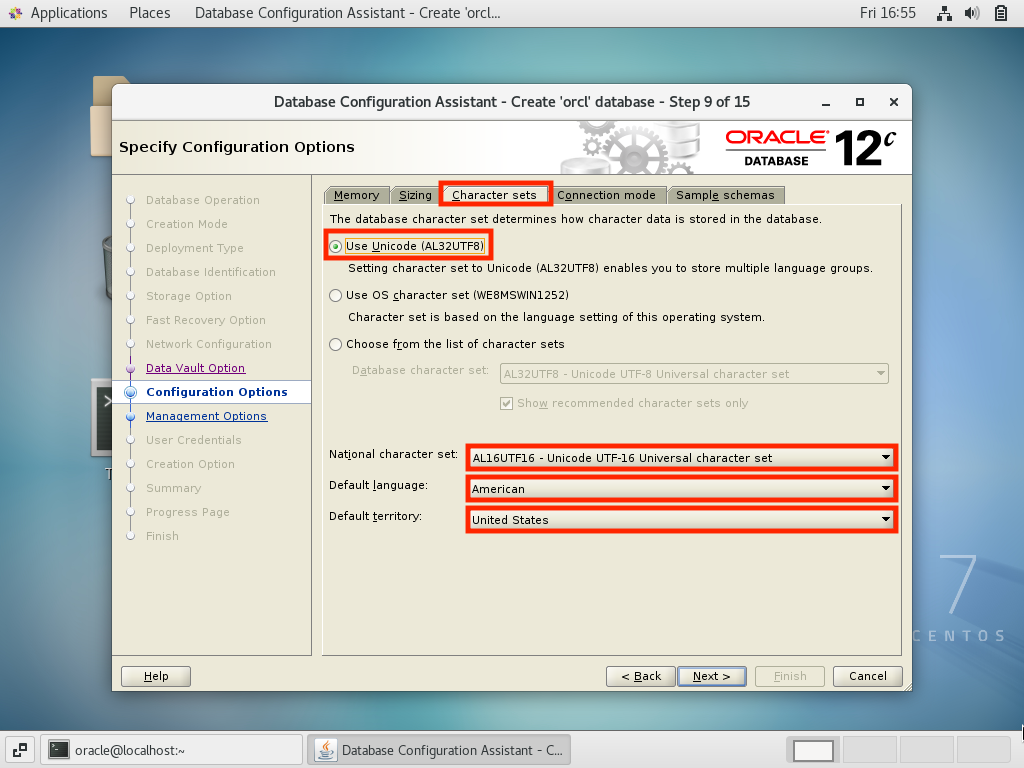
Task: Maximize the Database Configuration Assistant window
Action: click(x=860, y=103)
